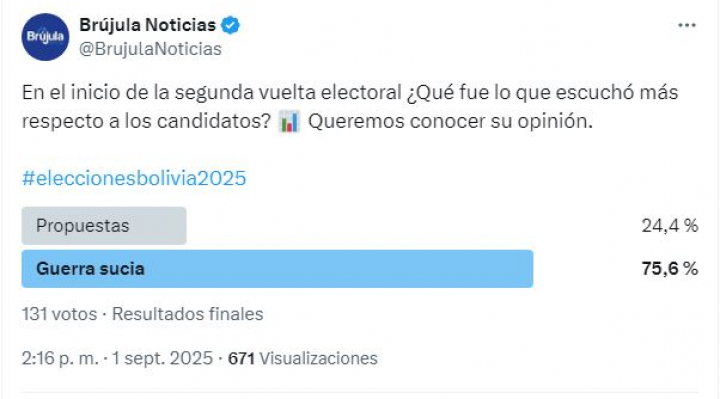The image size is (720, 399).
Task: Click the 24,4 % poll percentage
Action: pyautogui.click(x=670, y=226)
